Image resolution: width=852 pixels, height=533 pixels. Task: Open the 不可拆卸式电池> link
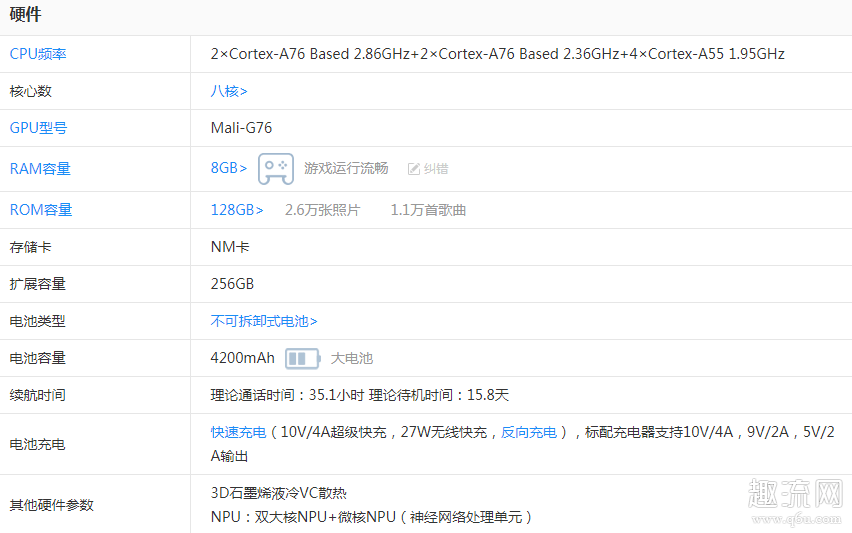click(x=264, y=321)
